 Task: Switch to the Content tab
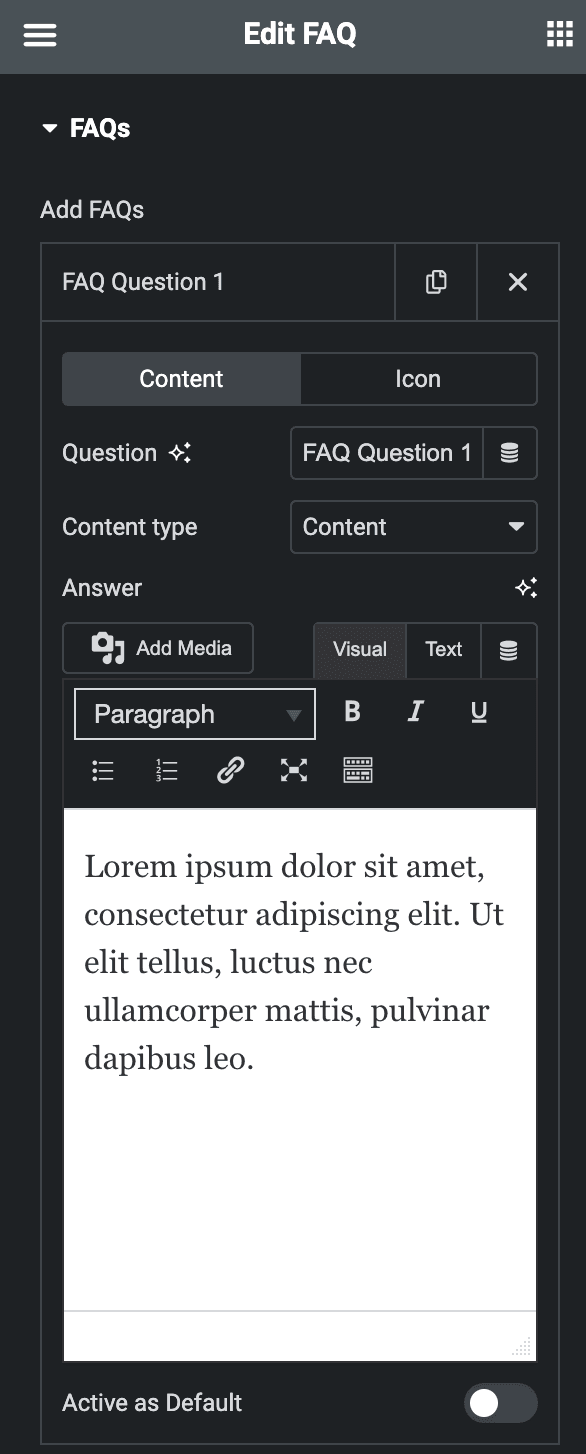point(181,379)
